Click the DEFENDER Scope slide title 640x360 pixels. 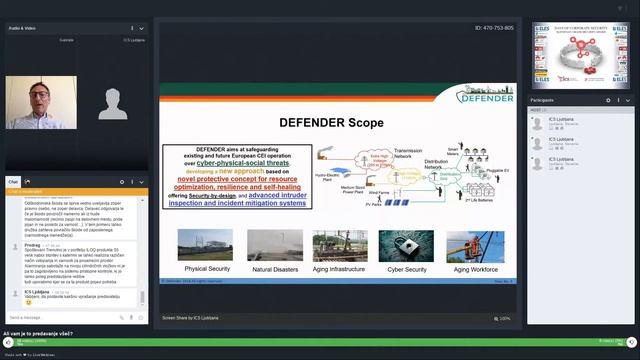coord(331,123)
